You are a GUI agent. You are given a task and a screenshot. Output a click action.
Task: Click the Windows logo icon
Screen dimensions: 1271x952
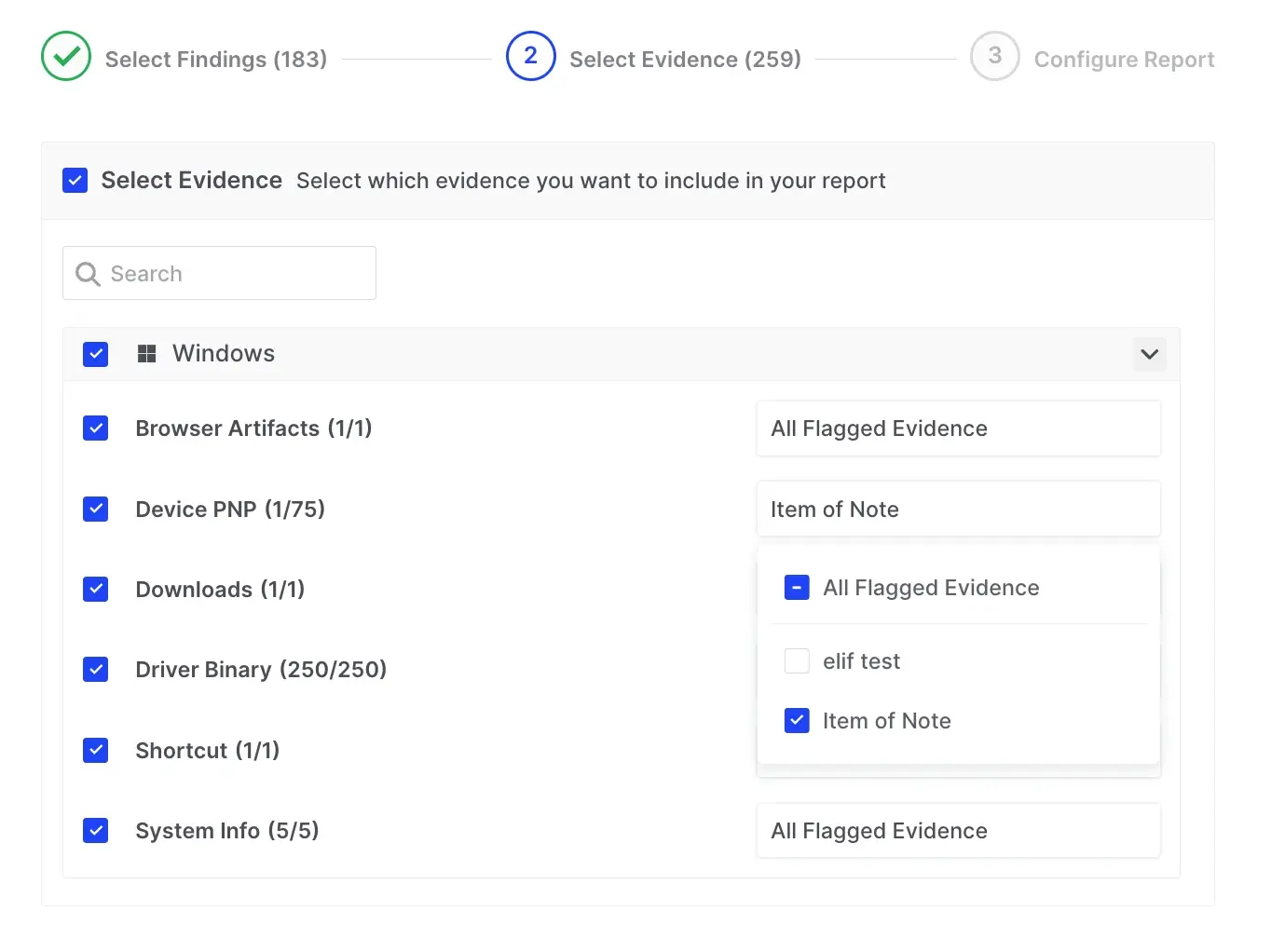pyautogui.click(x=146, y=354)
